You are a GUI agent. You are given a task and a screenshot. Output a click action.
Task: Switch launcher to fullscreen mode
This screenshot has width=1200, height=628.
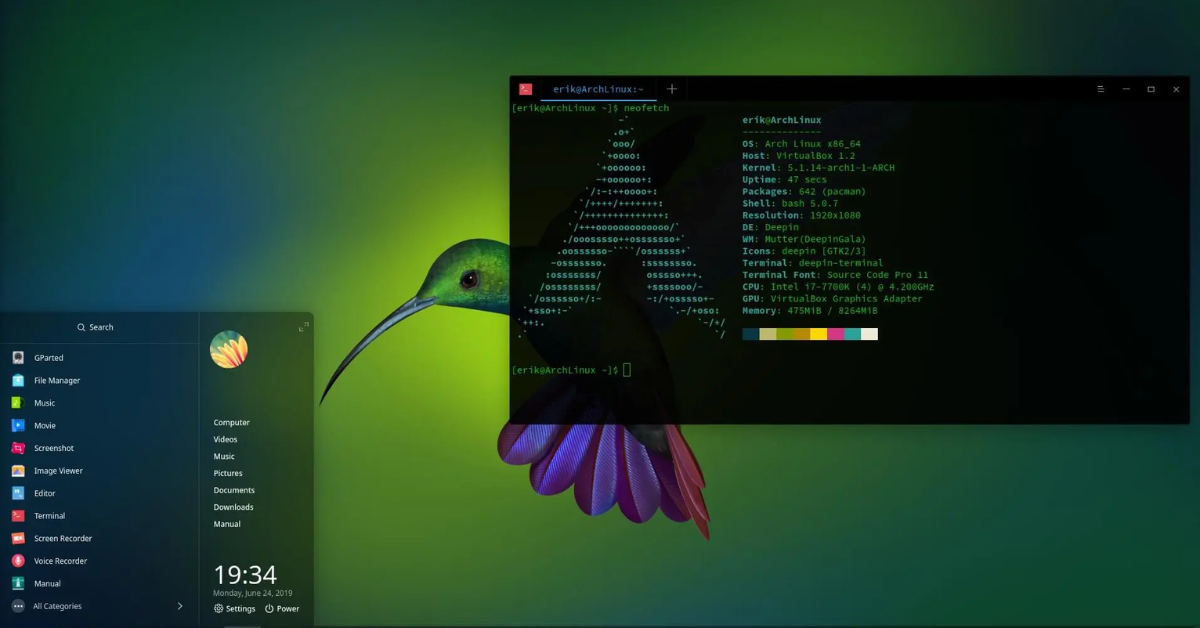tap(303, 327)
